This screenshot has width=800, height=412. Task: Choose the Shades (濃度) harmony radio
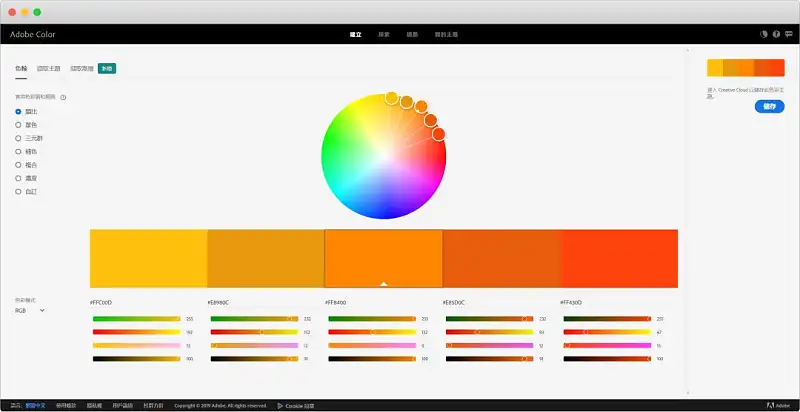tap(18, 178)
